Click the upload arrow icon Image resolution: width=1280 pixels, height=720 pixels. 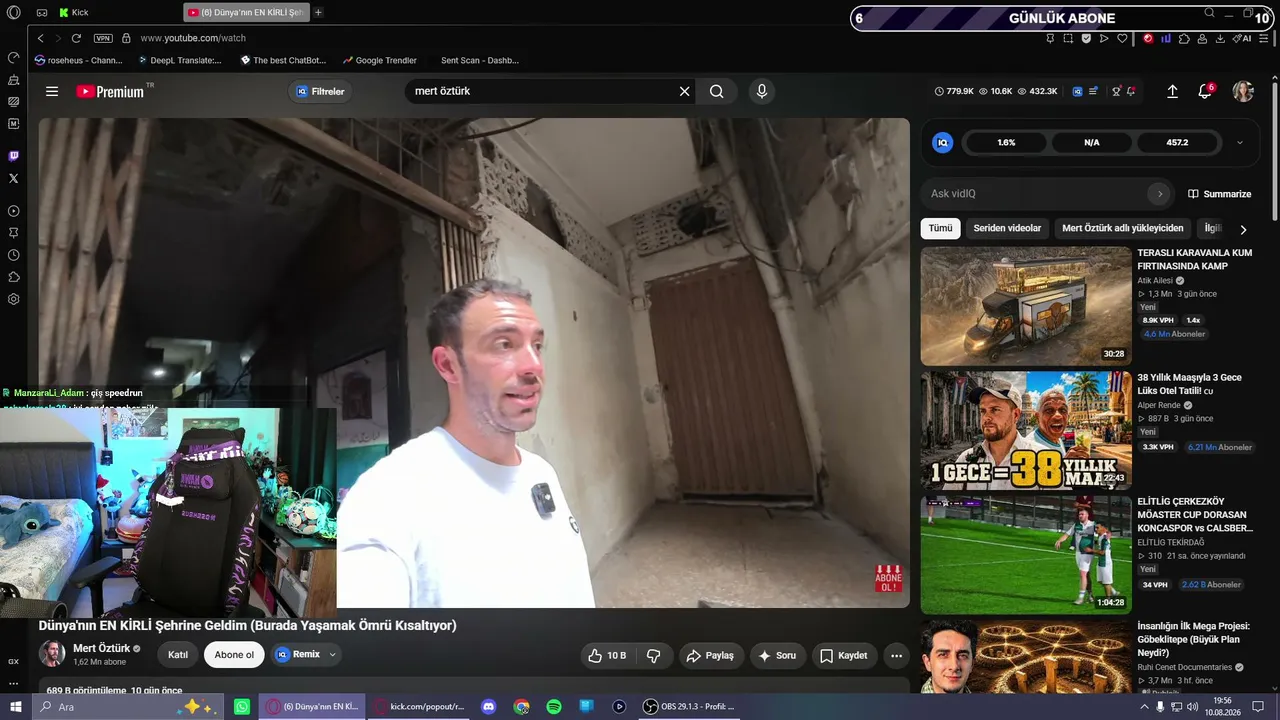tap(1173, 91)
